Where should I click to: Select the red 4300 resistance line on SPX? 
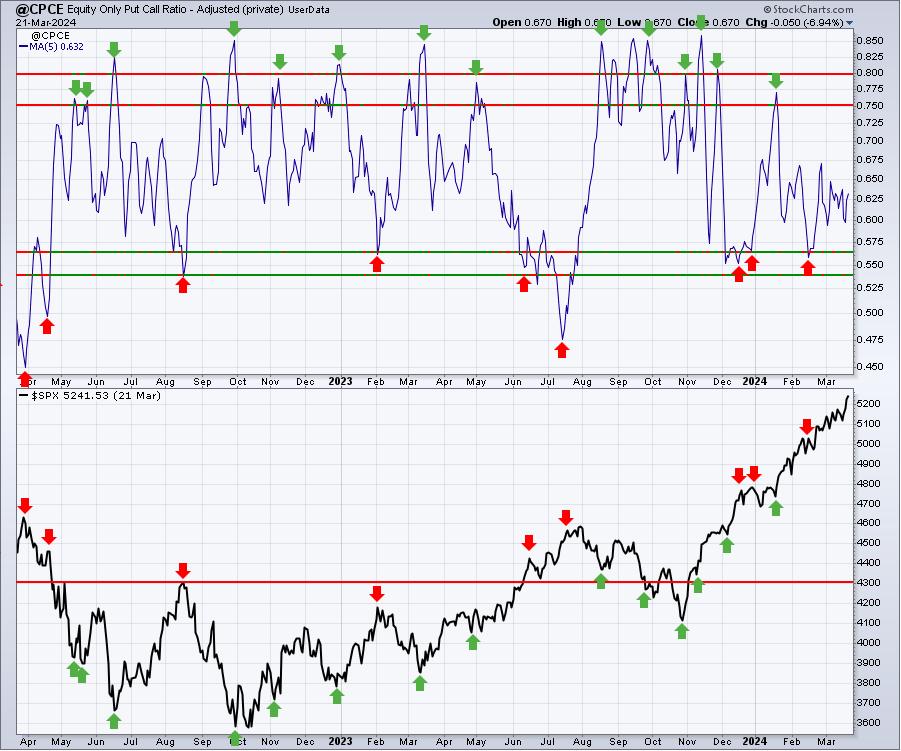click(434, 582)
